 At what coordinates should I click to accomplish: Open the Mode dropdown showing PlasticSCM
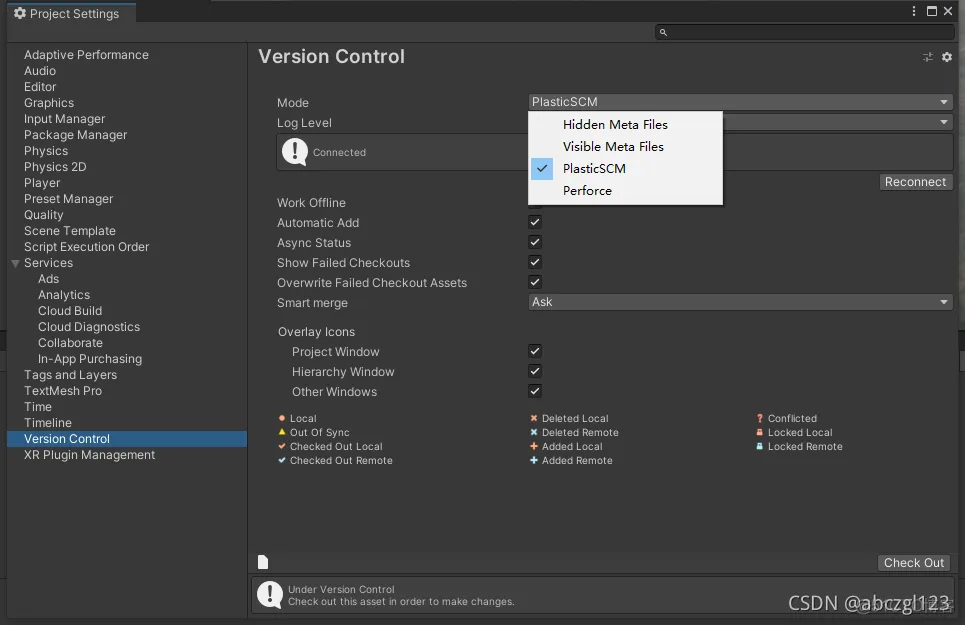click(740, 102)
